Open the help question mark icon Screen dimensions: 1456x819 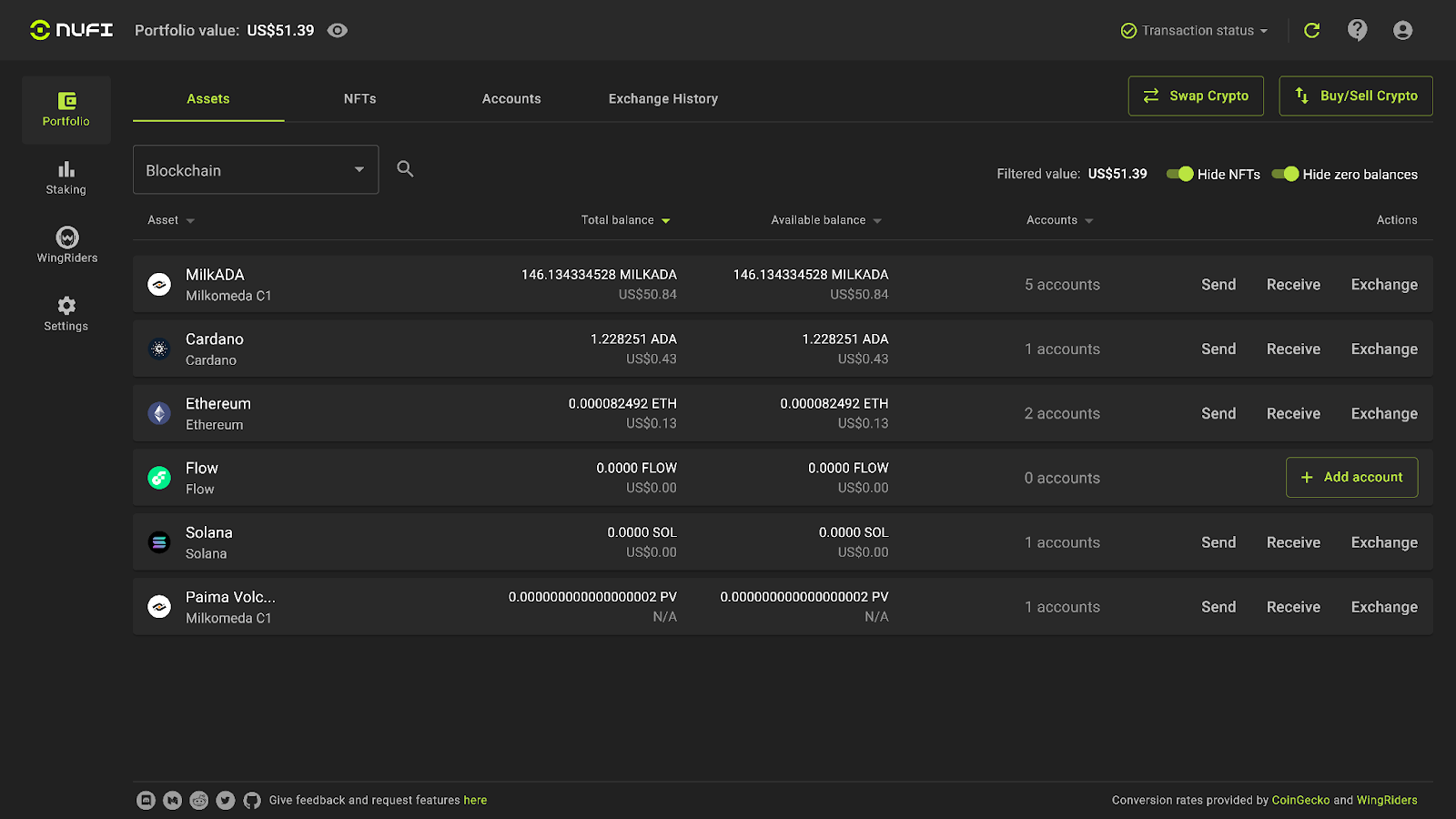pos(1357,30)
